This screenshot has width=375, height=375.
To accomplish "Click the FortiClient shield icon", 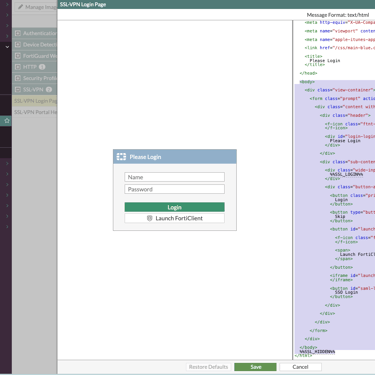I will click(x=149, y=218).
